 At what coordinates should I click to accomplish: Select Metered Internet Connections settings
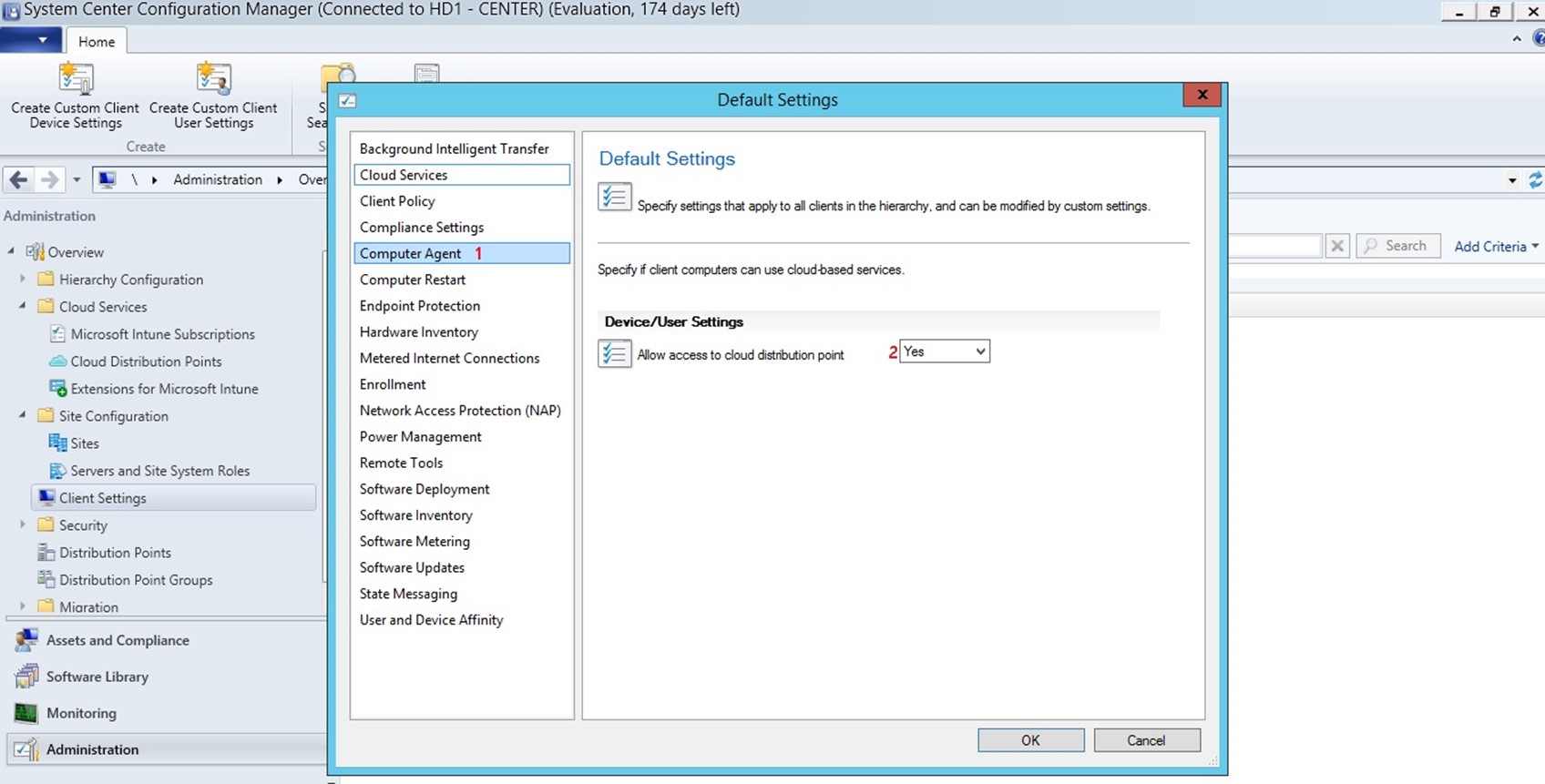tap(462, 358)
